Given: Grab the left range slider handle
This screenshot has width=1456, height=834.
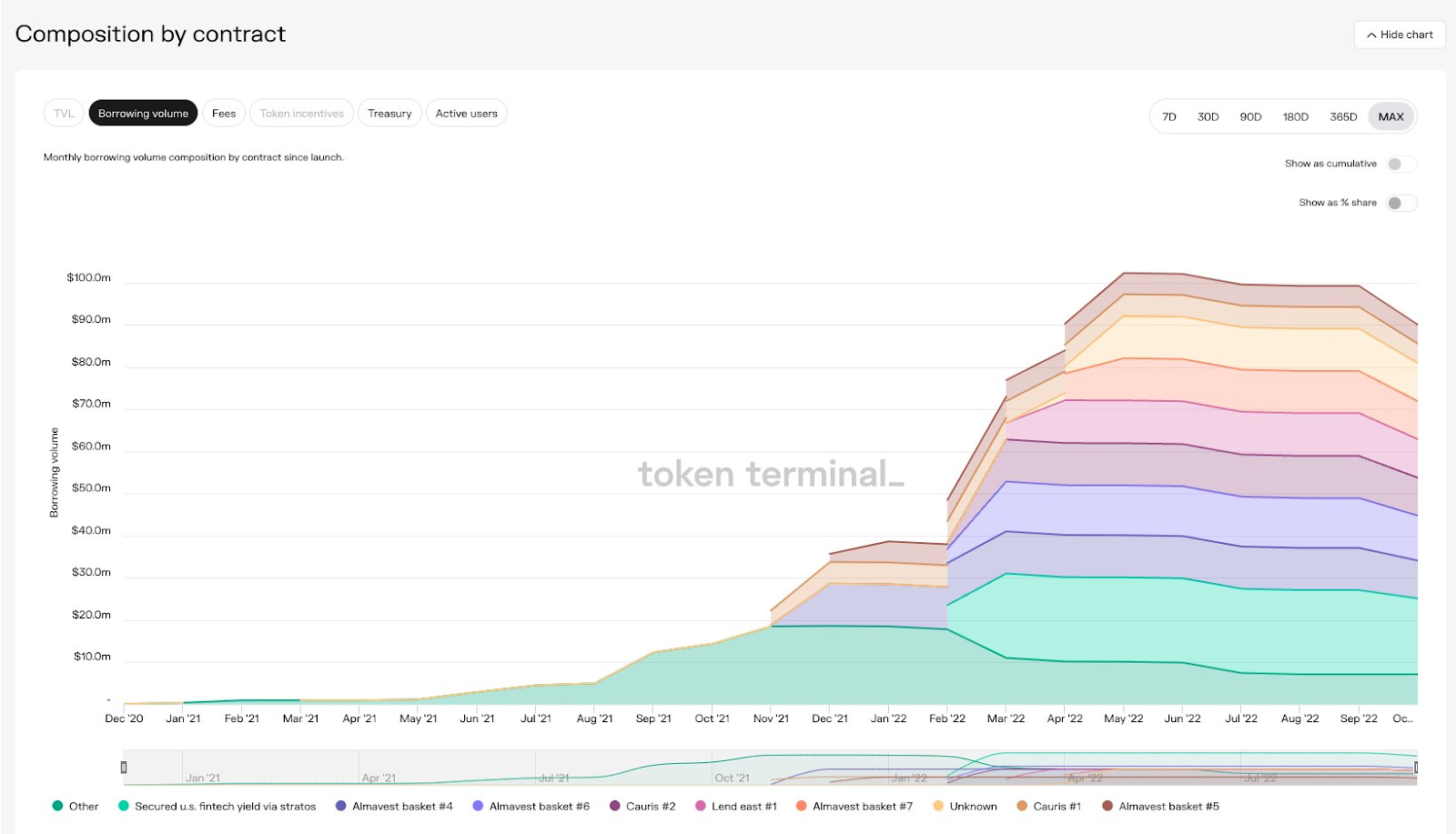Looking at the screenshot, I should point(124,768).
